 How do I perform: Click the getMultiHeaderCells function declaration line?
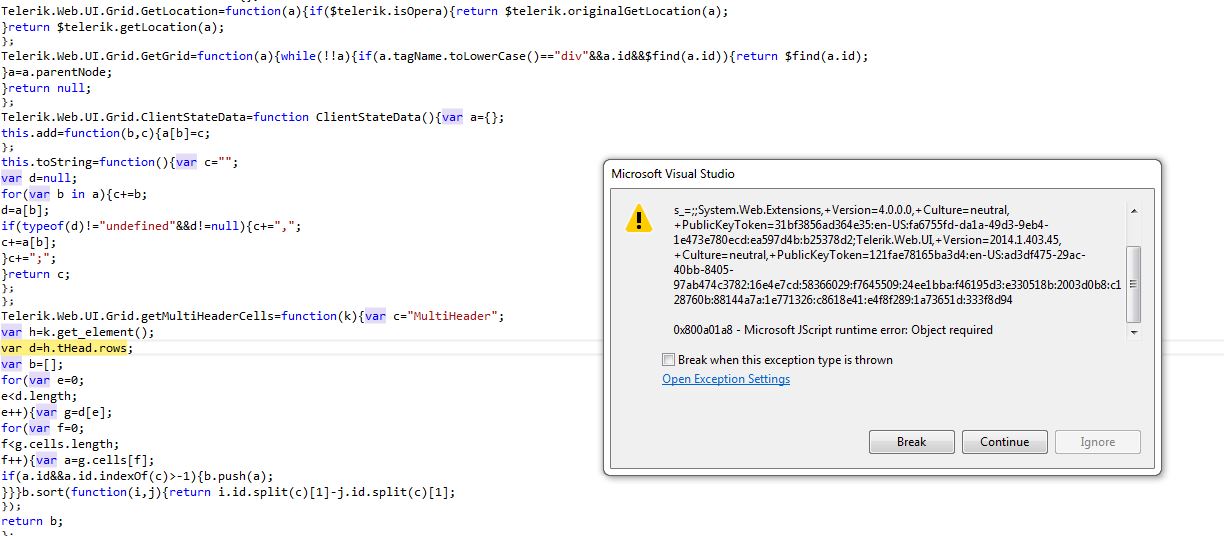[x=250, y=316]
